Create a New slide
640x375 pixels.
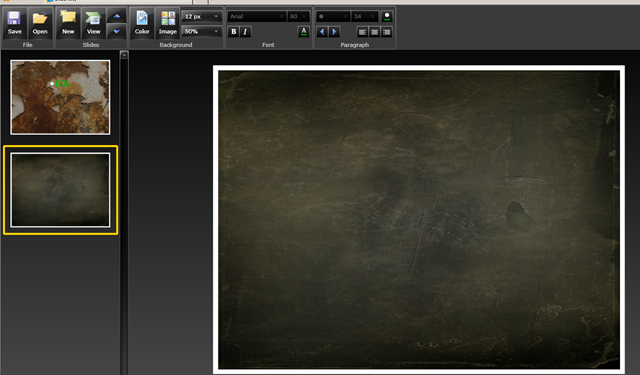click(x=68, y=23)
